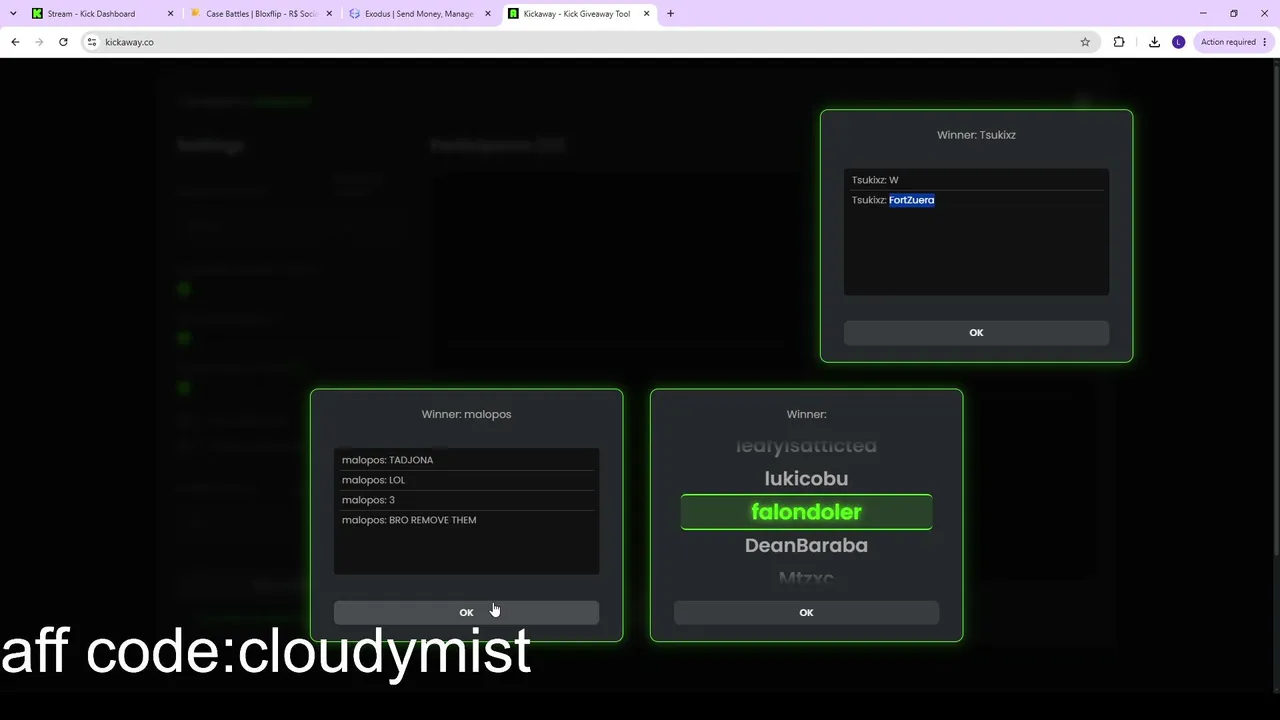Click the Action required button

click(x=1228, y=42)
